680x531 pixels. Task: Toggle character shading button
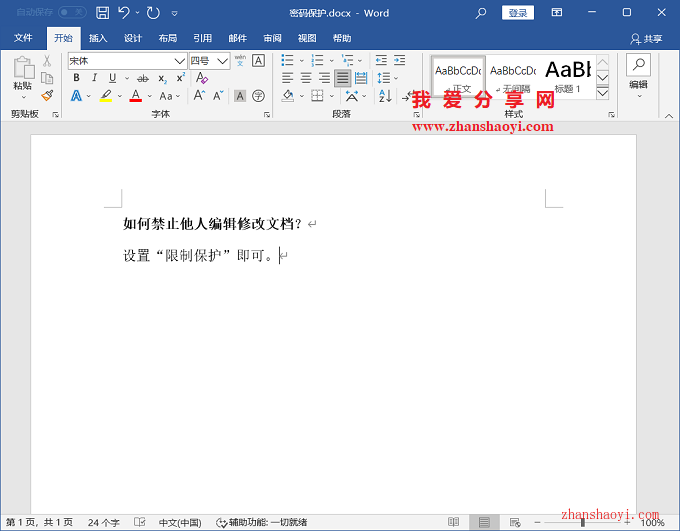pos(240,95)
